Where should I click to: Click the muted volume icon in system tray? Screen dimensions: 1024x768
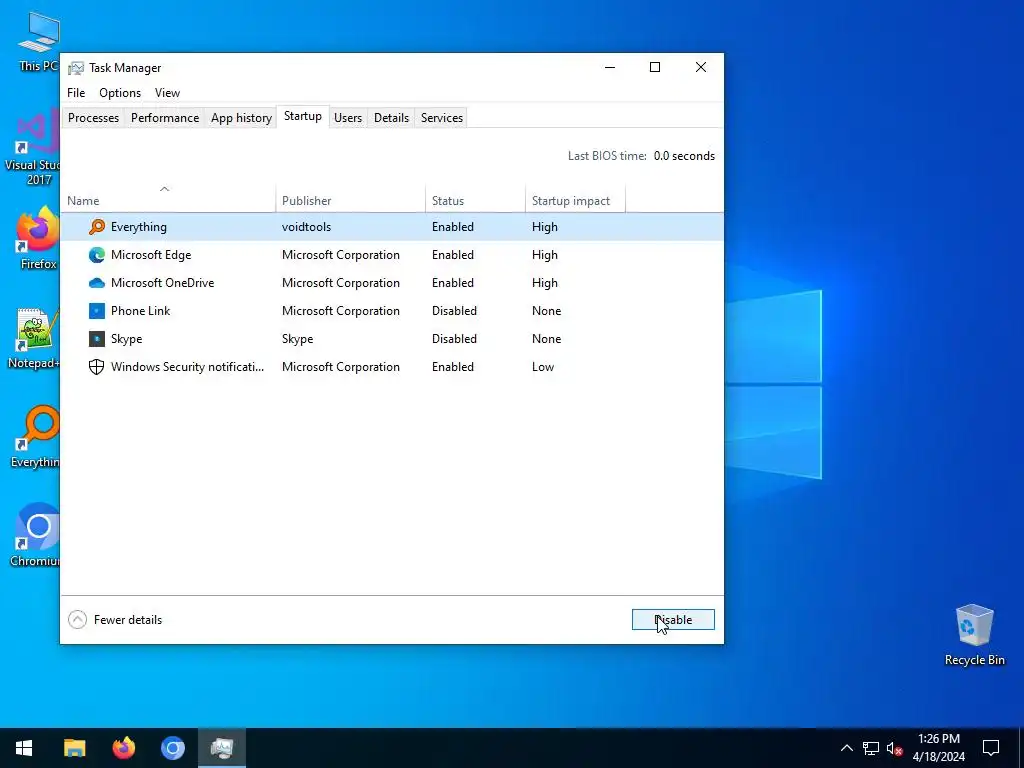tap(895, 748)
